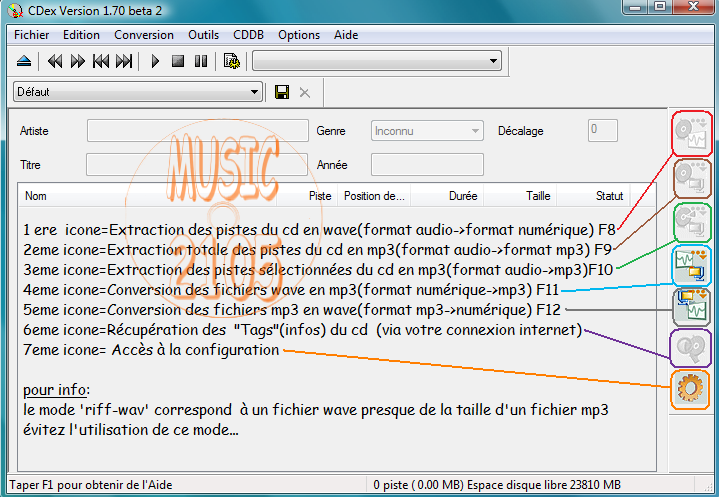Extract CD tracks to WAV icon

(x=692, y=133)
